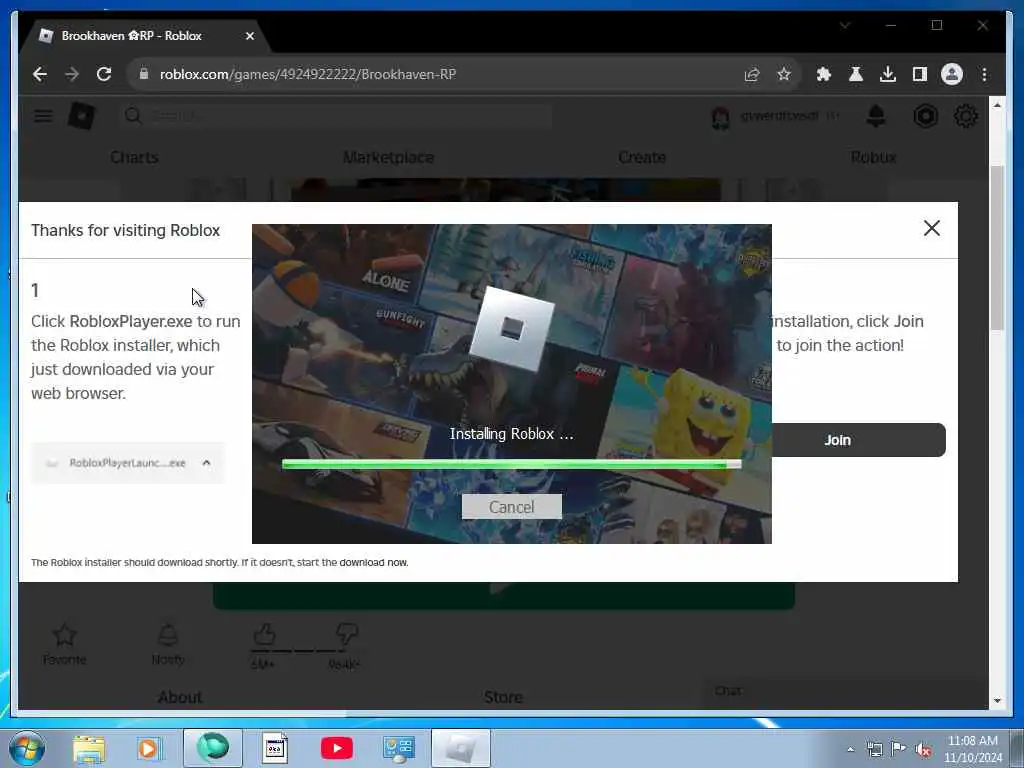Click the Roblox installer taskbar icon
The height and width of the screenshot is (768, 1024).
460,748
